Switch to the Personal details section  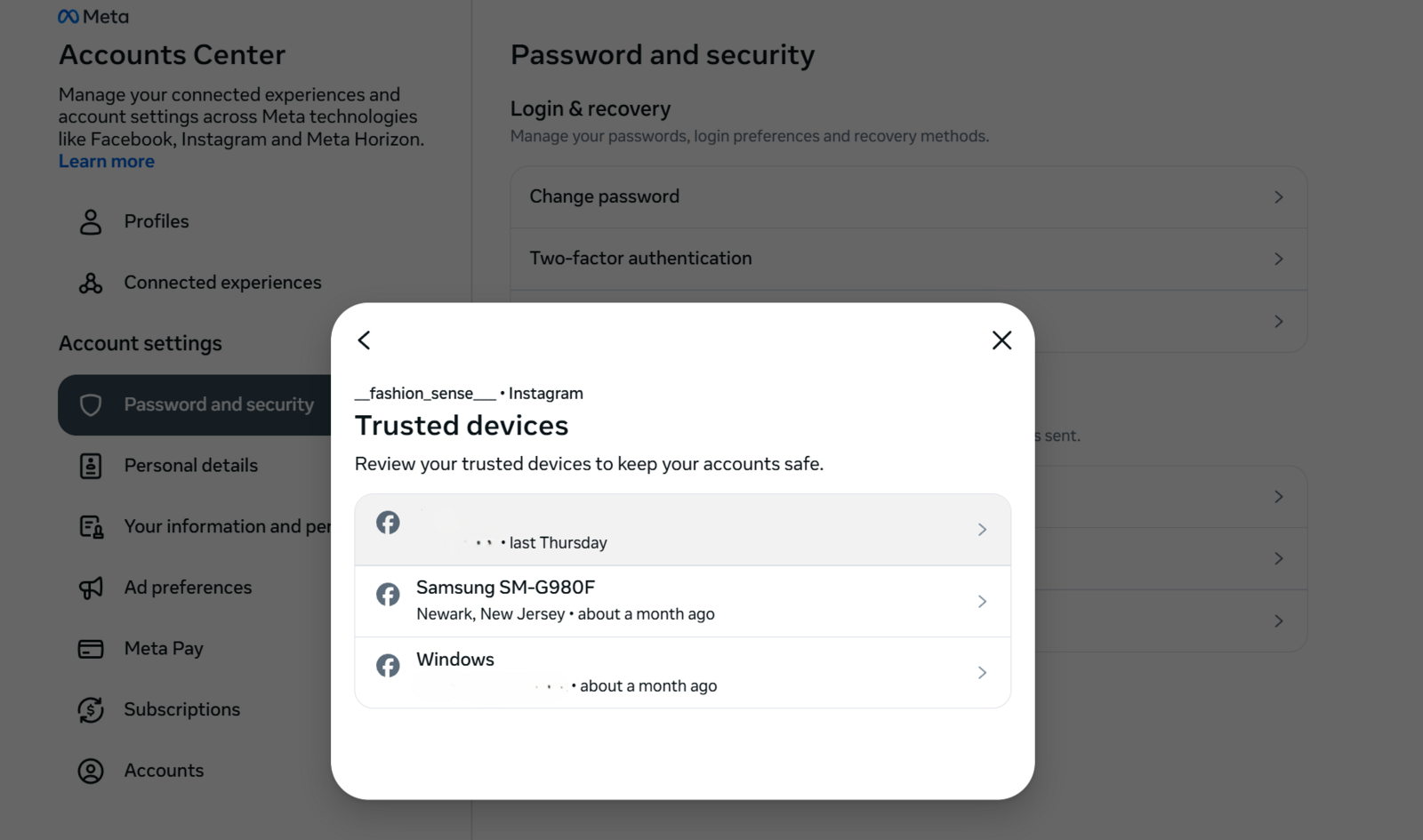coord(190,465)
